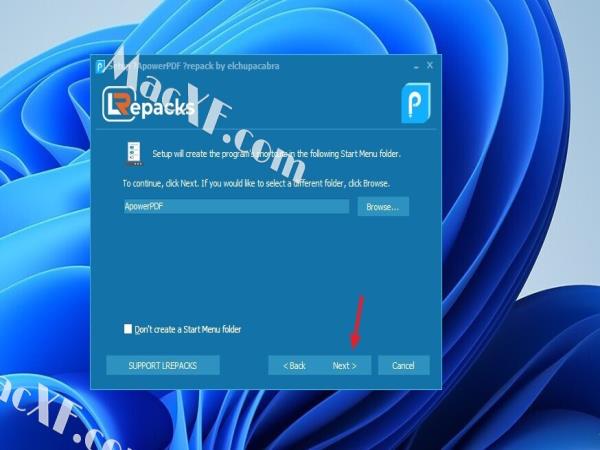Image resolution: width=600 pixels, height=450 pixels.
Task: Click the Next > button
Action: coord(345,365)
